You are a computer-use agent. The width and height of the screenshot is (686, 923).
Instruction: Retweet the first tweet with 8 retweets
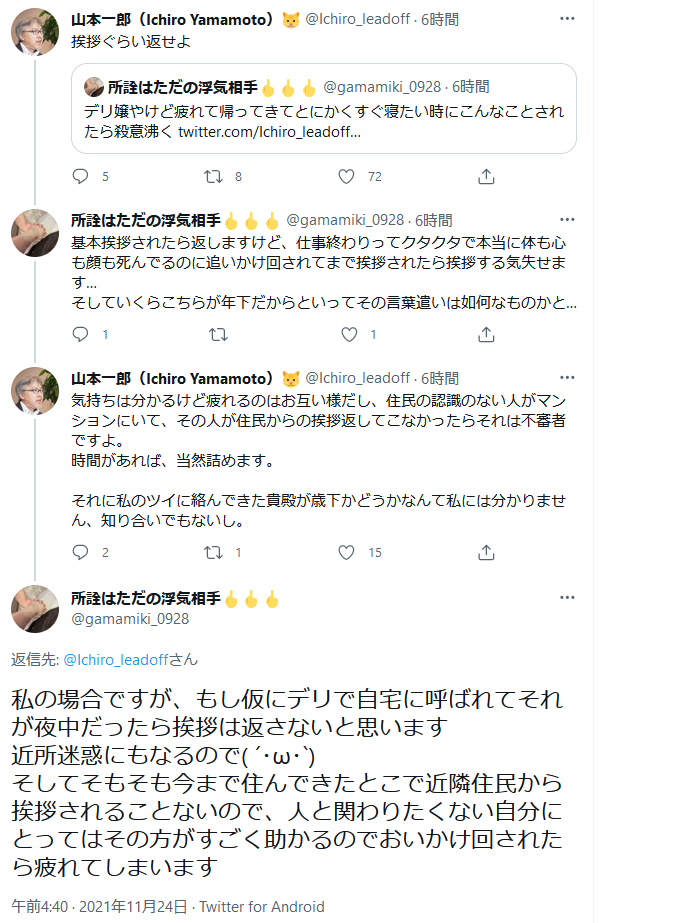click(213, 177)
